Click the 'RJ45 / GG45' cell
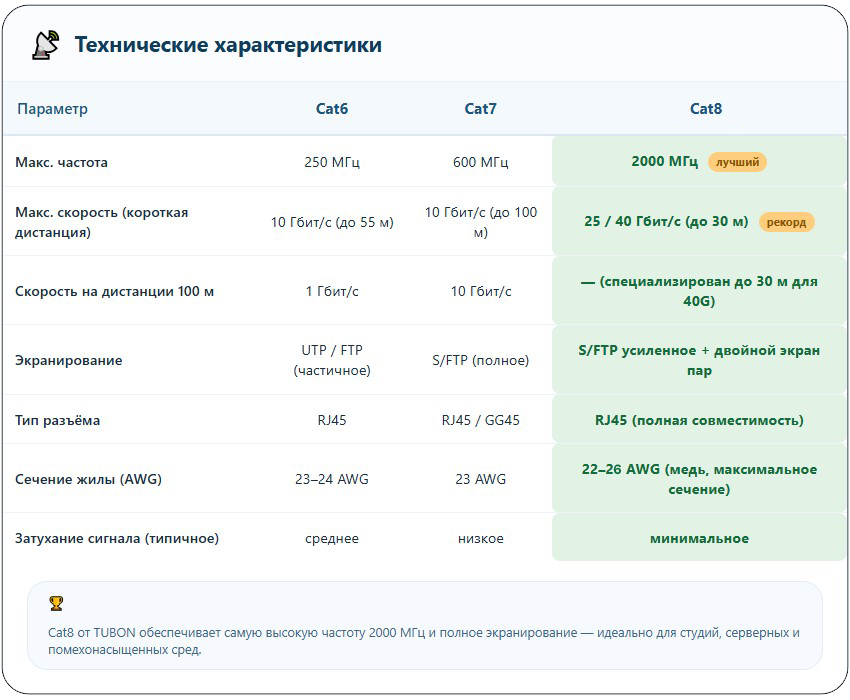The width and height of the screenshot is (850, 700). click(x=480, y=420)
